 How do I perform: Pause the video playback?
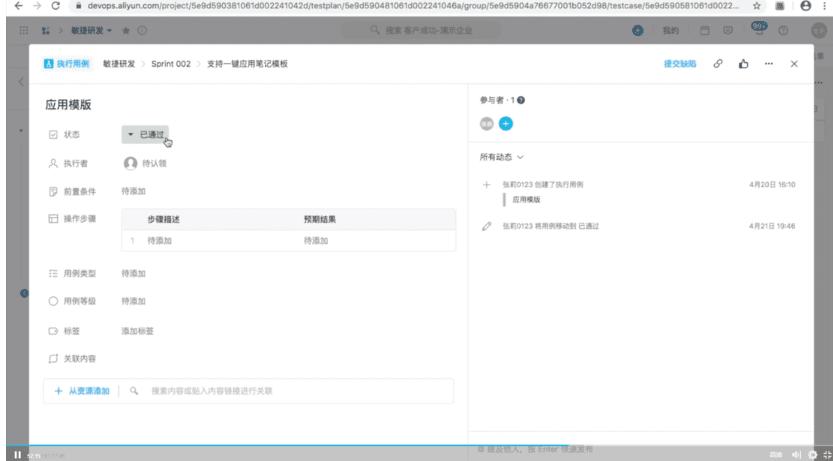18,455
